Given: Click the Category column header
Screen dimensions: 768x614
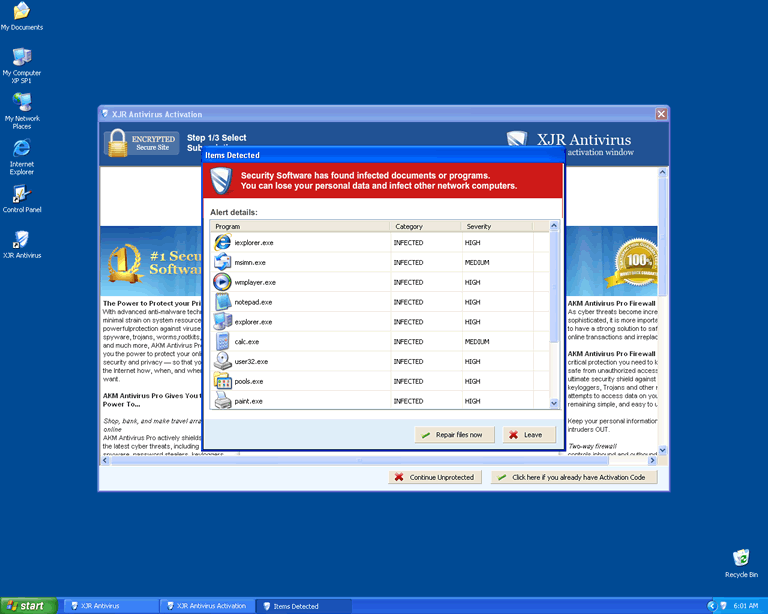Looking at the screenshot, I should pyautogui.click(x=425, y=227).
